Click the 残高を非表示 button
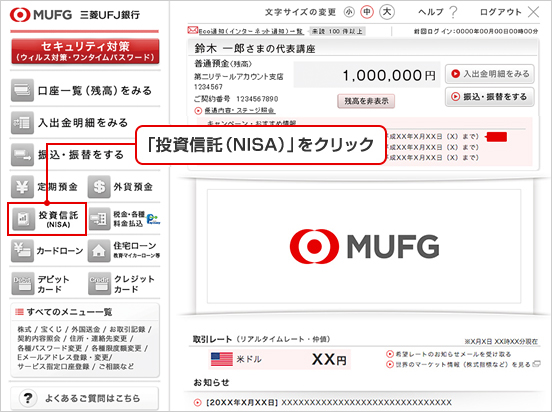552x412 pixels. pos(366,101)
